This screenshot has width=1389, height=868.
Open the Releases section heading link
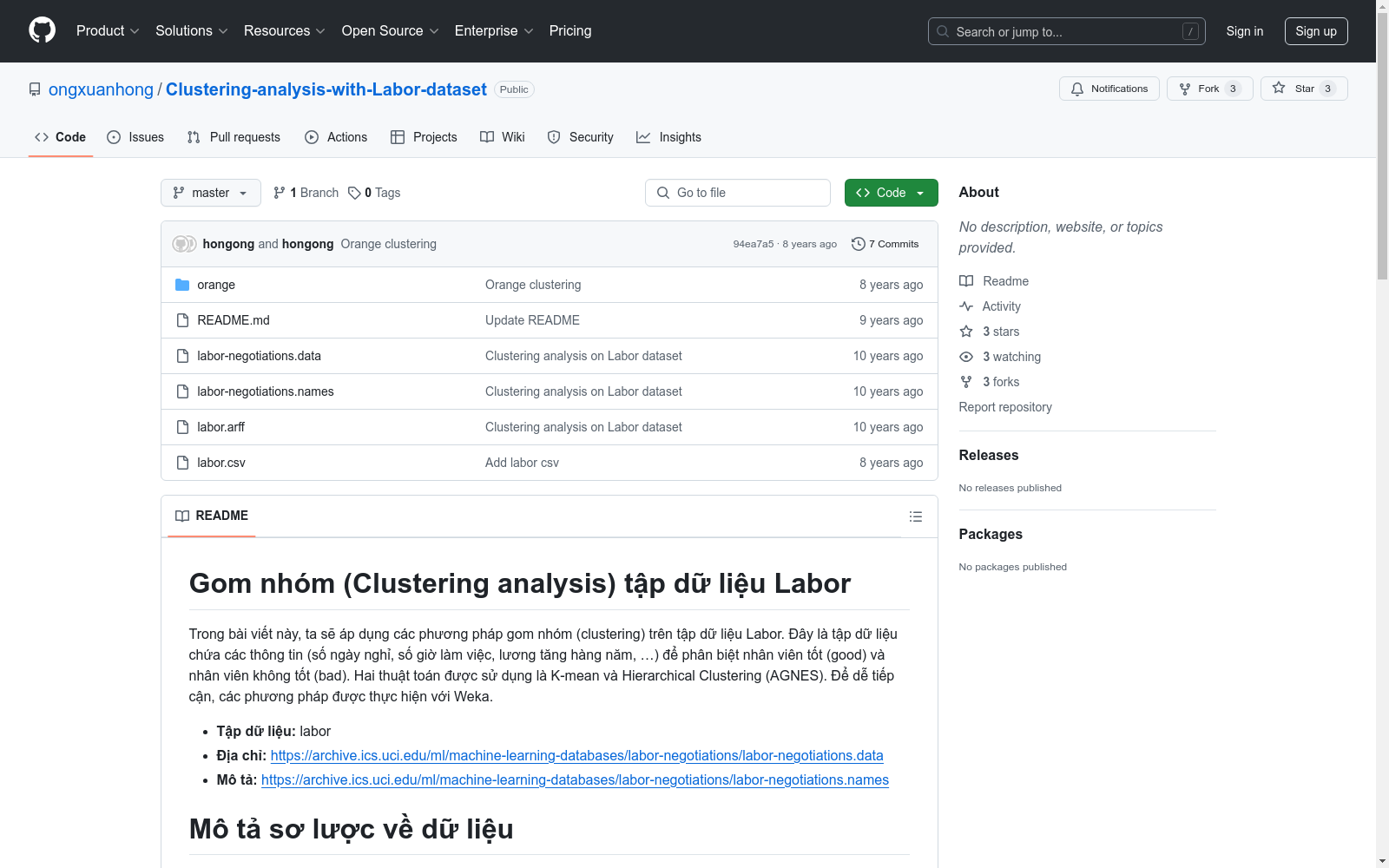(x=989, y=455)
